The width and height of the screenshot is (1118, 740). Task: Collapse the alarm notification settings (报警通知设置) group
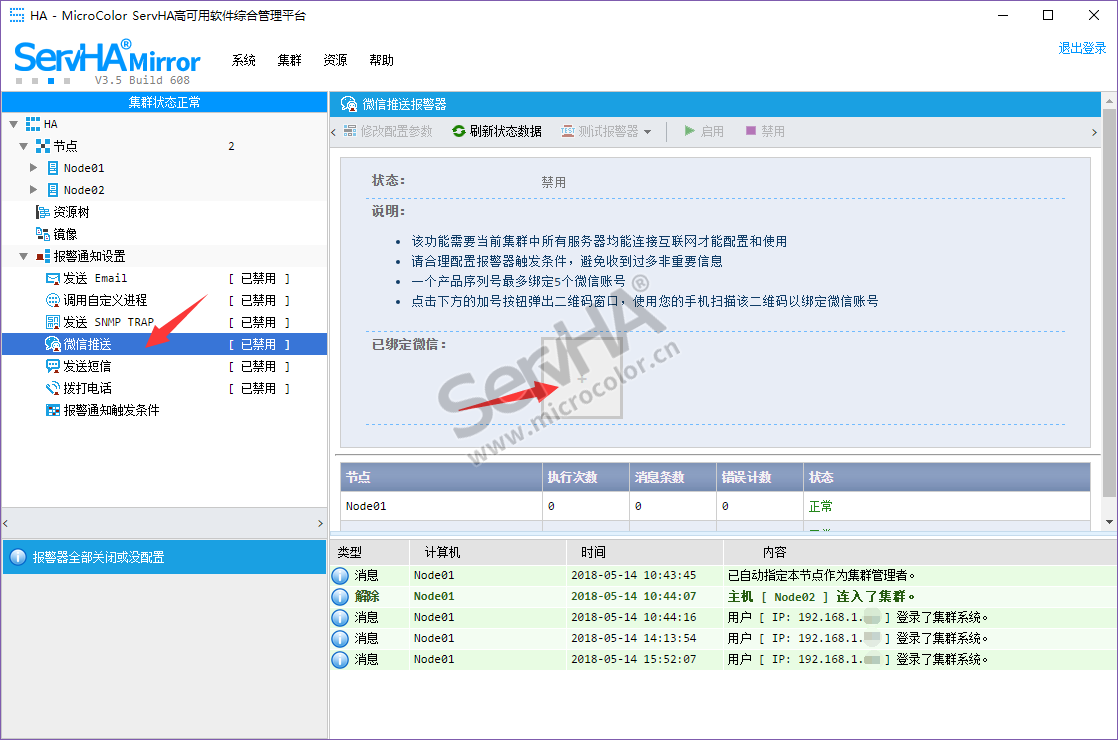tap(23, 257)
